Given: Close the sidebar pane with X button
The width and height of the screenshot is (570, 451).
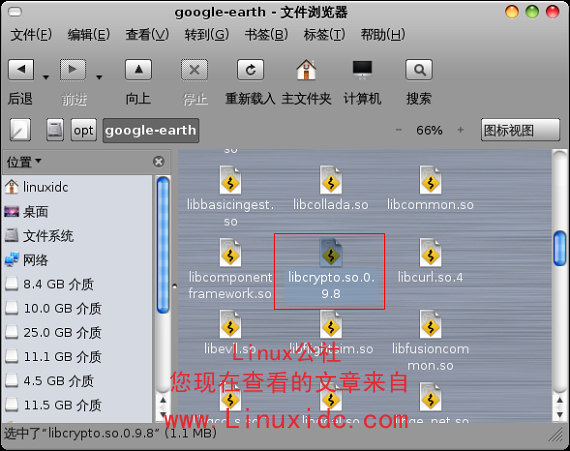Looking at the screenshot, I should click(158, 161).
